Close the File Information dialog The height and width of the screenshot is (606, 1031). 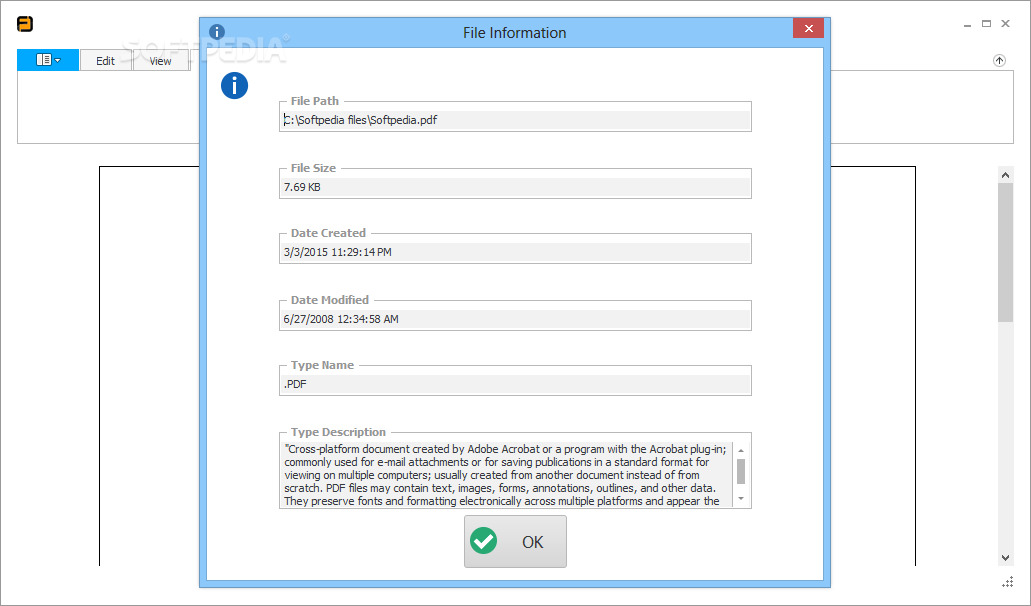point(808,28)
